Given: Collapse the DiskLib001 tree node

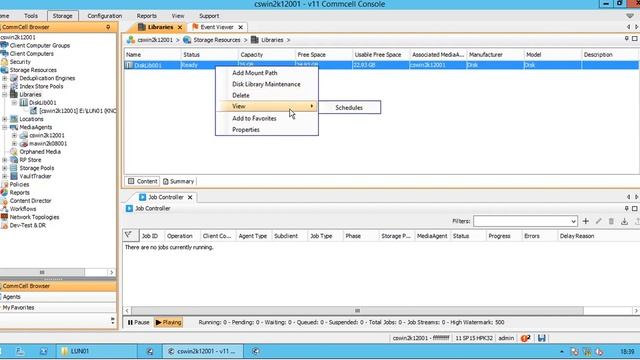Looking at the screenshot, I should click(14, 102).
